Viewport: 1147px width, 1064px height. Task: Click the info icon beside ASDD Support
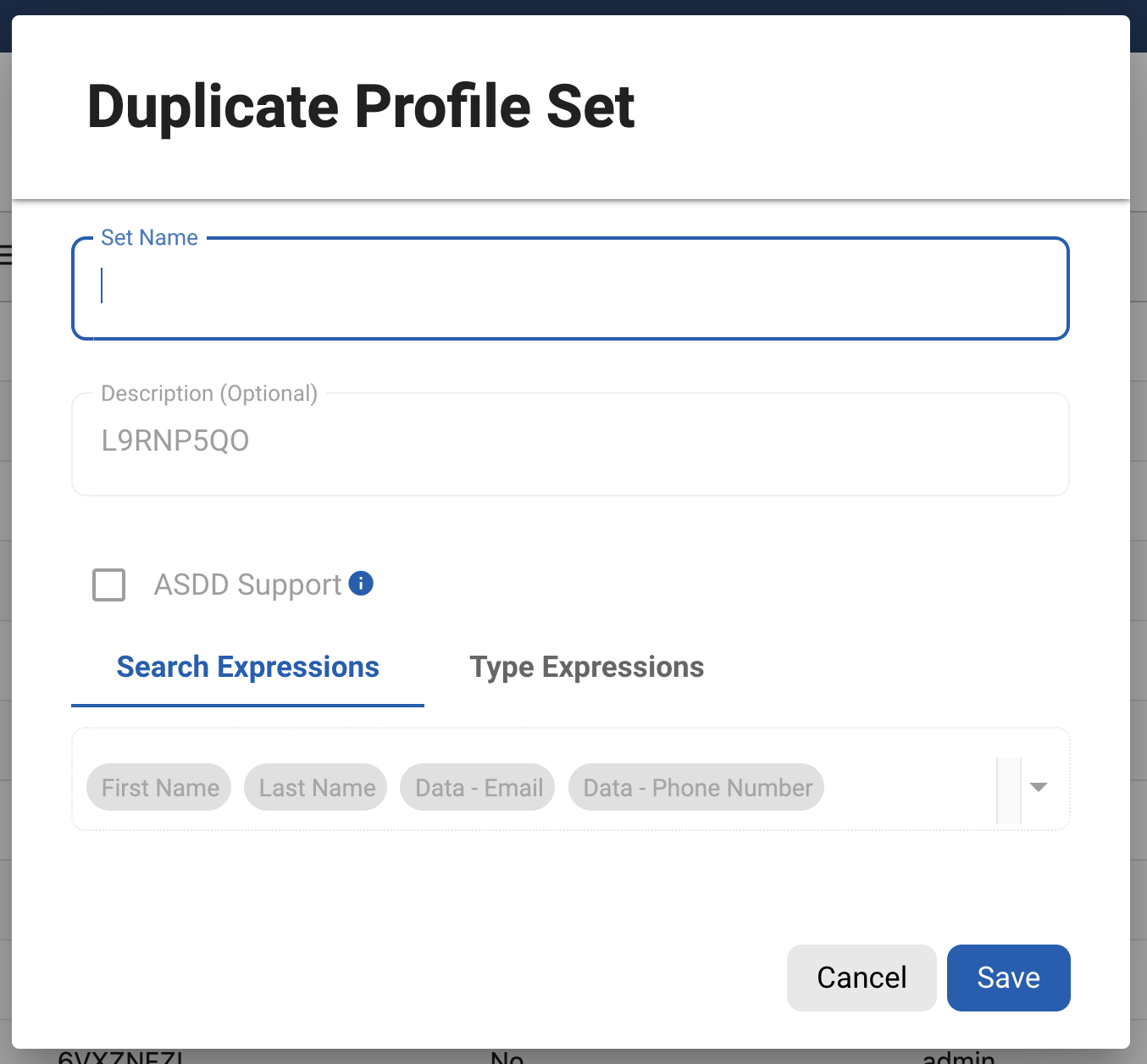(x=361, y=584)
